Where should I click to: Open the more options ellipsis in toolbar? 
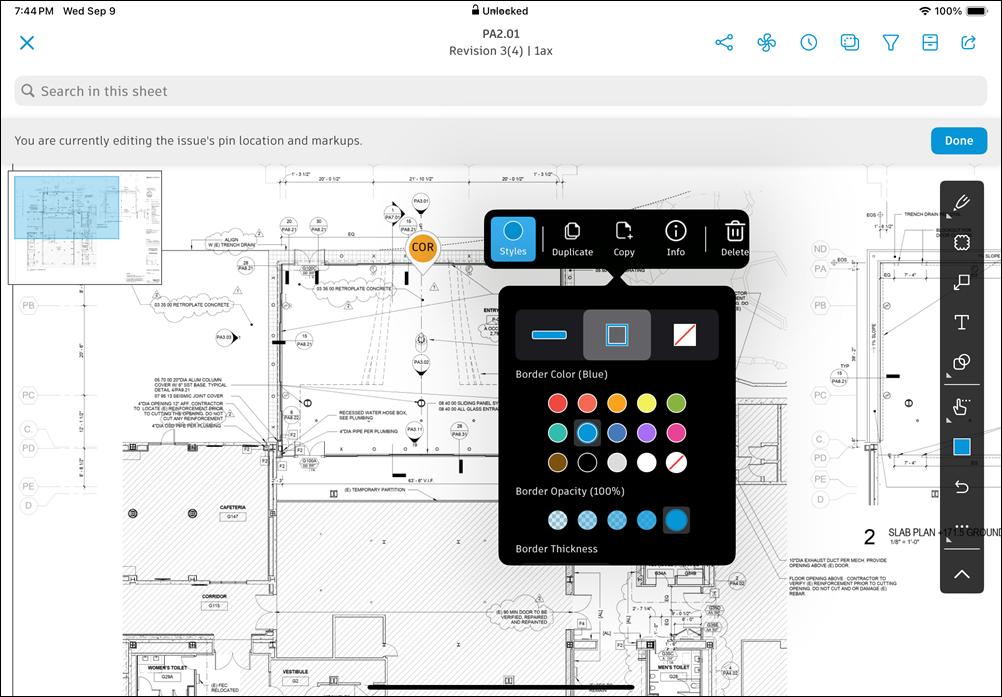(962, 527)
